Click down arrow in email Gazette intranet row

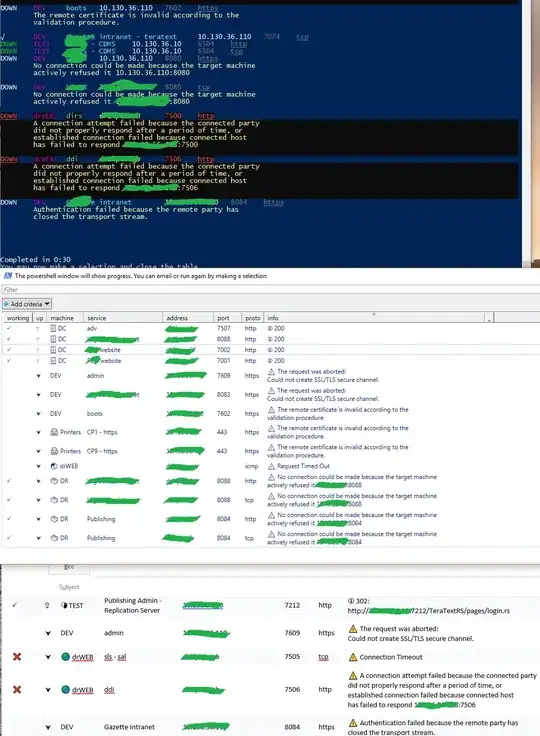pos(48,727)
